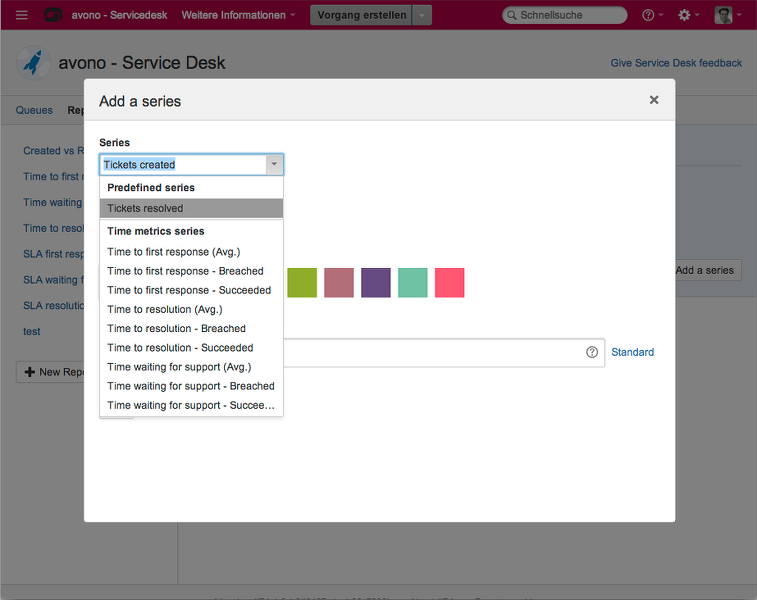Open the hamburger sidebar menu
Viewport: 757px width, 600px height.
(22, 15)
